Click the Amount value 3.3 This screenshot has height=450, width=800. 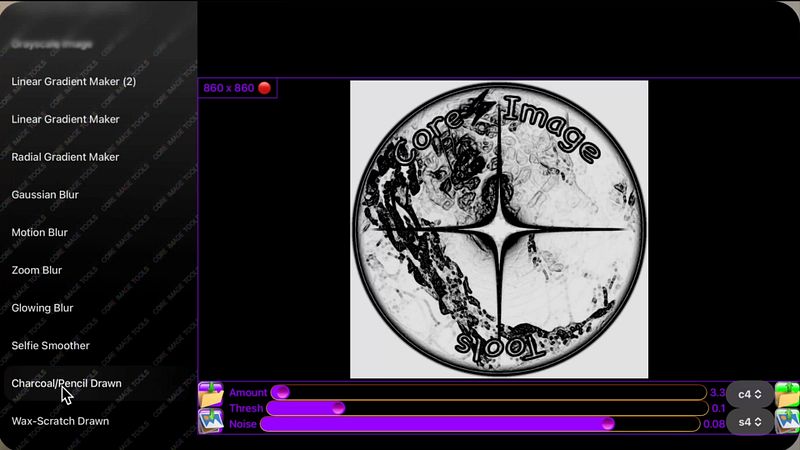point(717,392)
